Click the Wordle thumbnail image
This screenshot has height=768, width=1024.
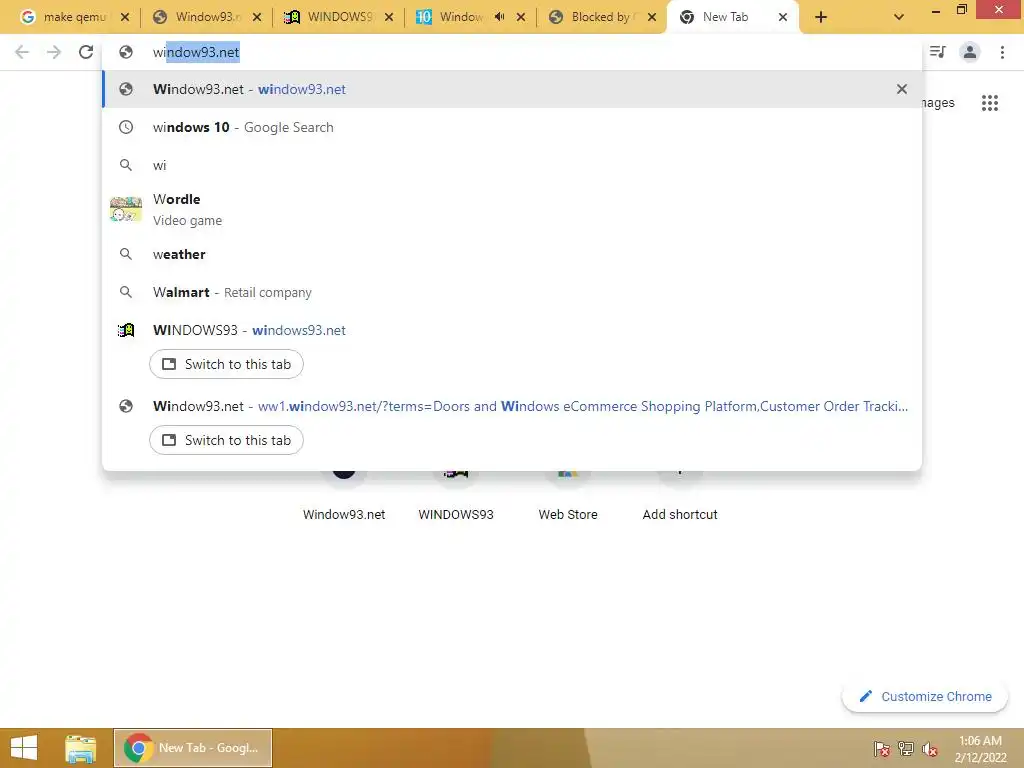[125, 210]
